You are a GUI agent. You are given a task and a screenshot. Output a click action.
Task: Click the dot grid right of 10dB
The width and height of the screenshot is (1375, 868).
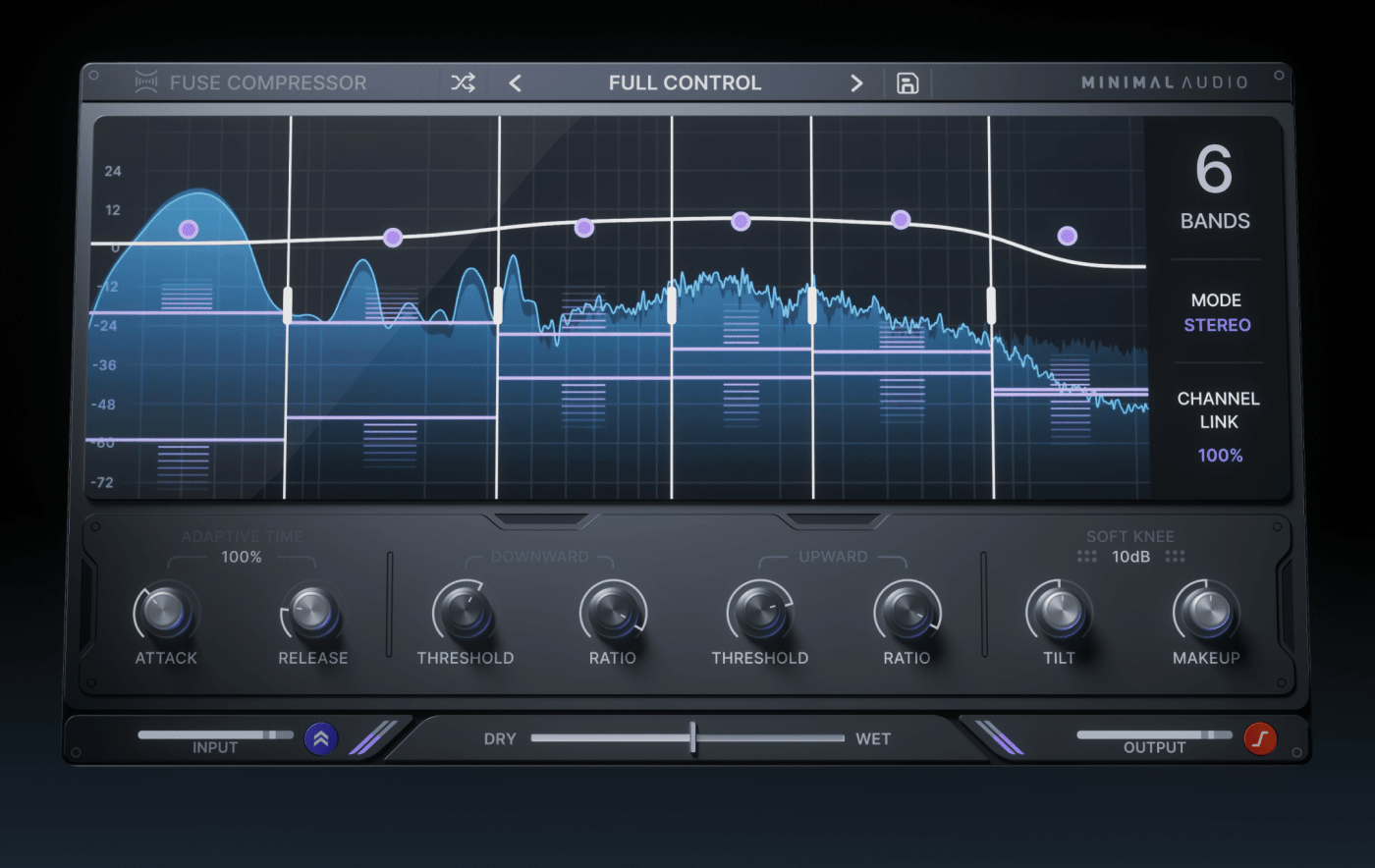coord(1175,557)
